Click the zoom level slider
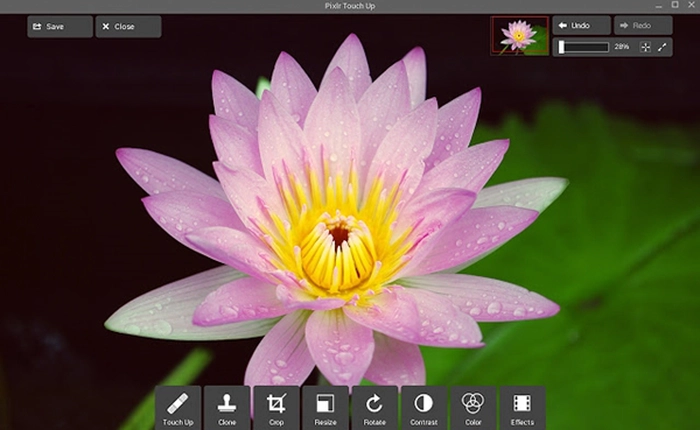The image size is (700, 430). tap(583, 47)
